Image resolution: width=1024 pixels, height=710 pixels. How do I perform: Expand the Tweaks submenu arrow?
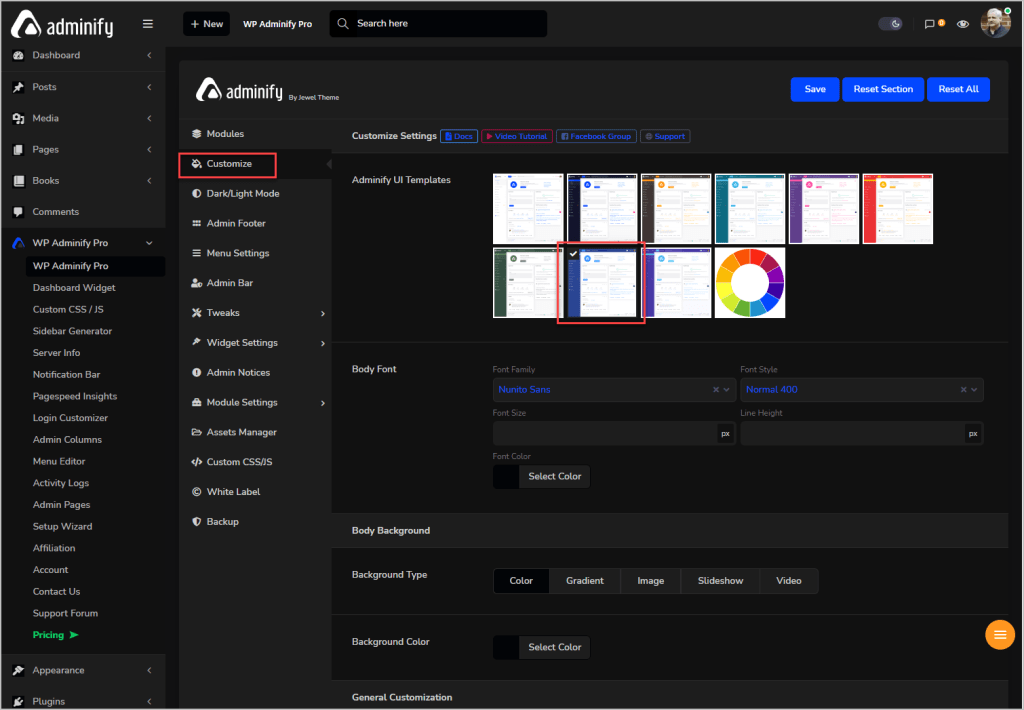pyautogui.click(x=323, y=314)
